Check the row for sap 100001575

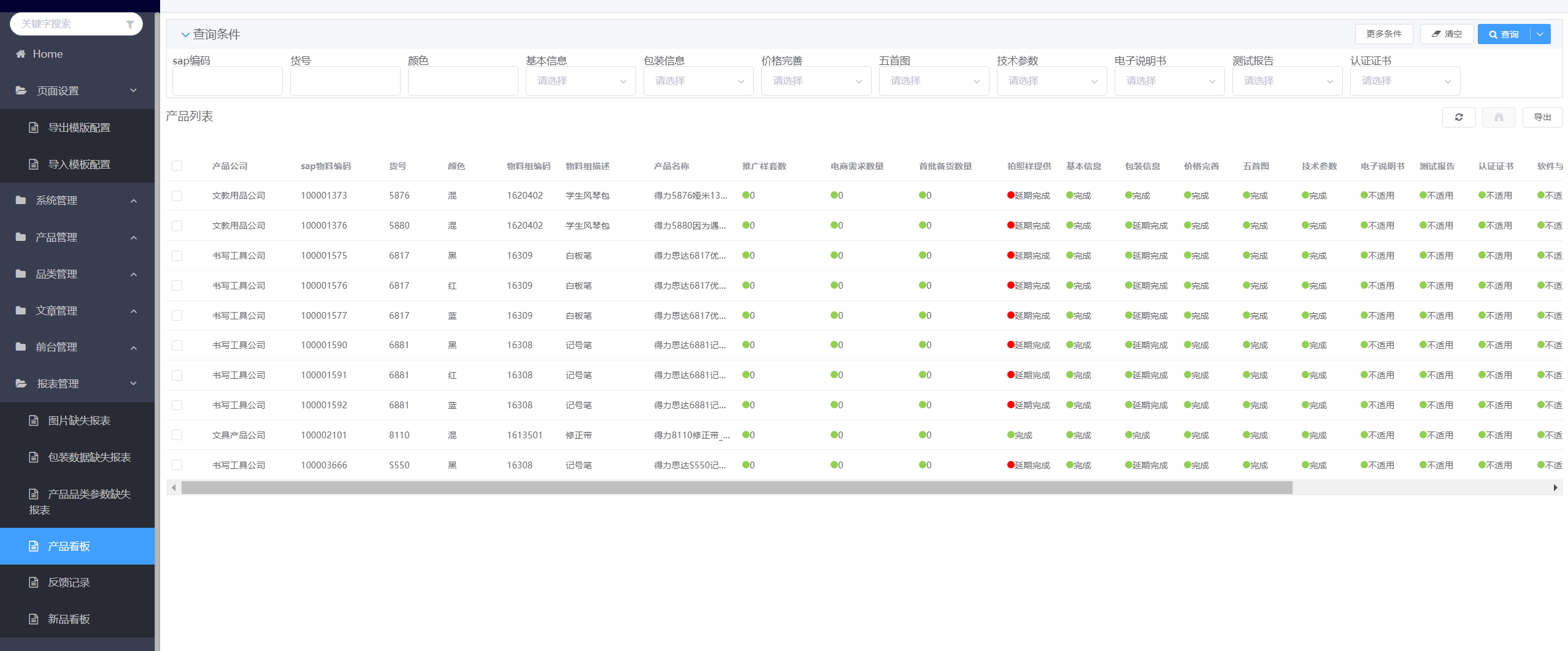click(x=177, y=256)
